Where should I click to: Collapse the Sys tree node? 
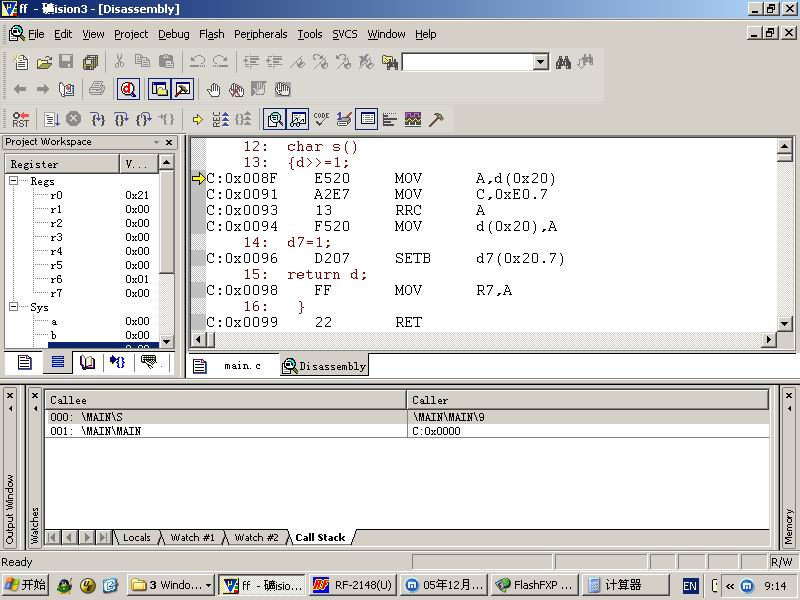[x=14, y=307]
